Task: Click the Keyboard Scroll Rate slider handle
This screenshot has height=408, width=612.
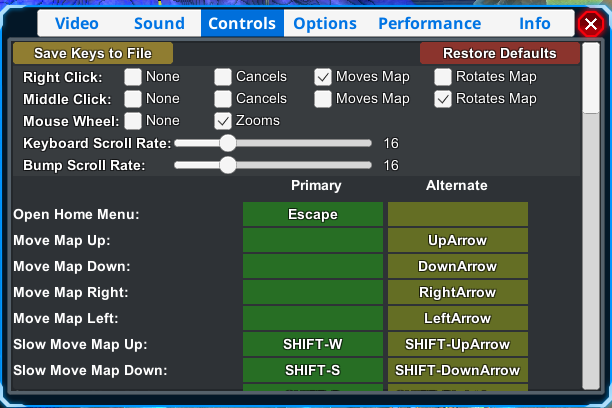Action: [x=227, y=143]
